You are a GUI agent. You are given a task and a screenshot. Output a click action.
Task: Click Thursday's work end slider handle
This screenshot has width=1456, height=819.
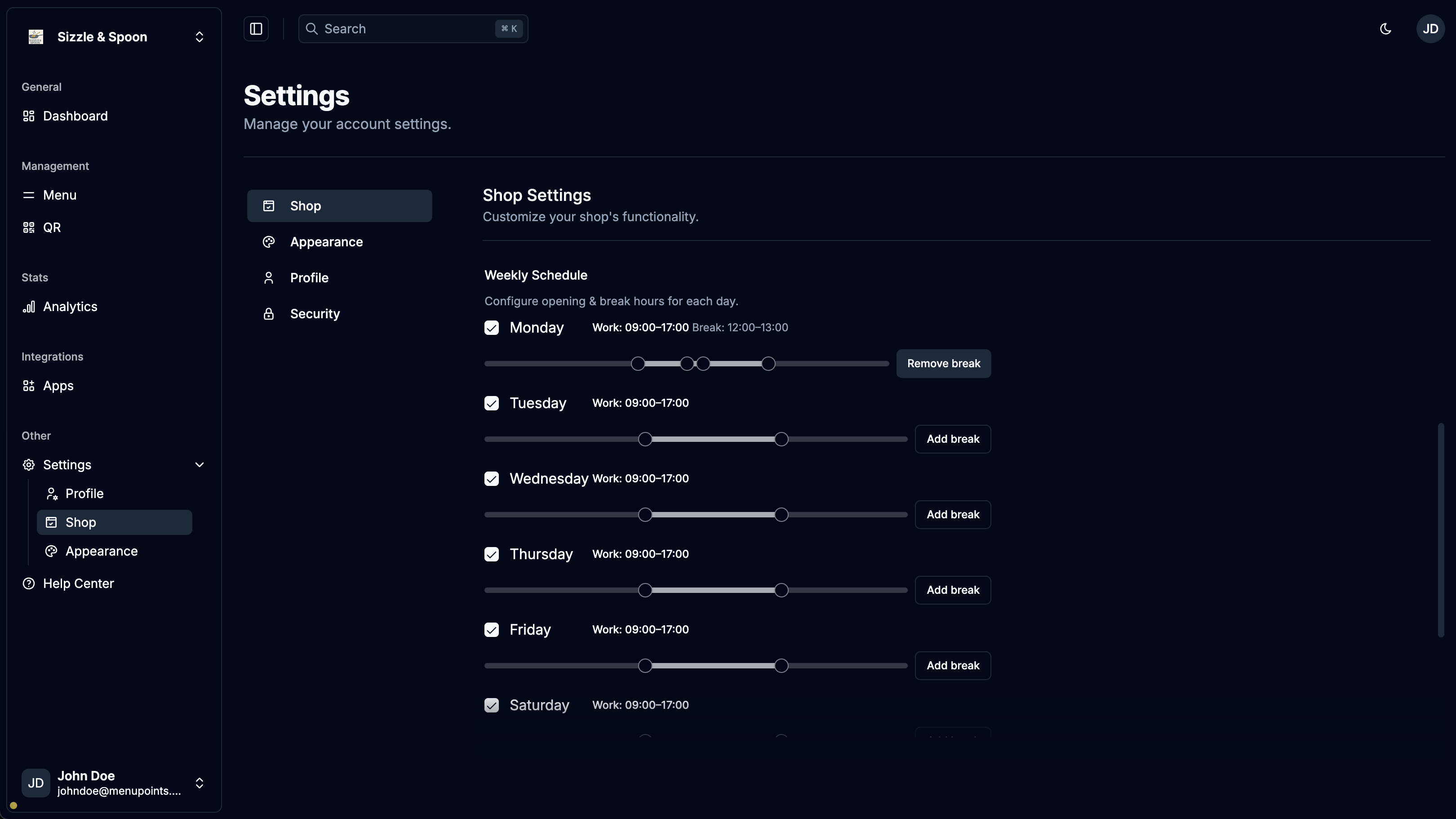781,590
